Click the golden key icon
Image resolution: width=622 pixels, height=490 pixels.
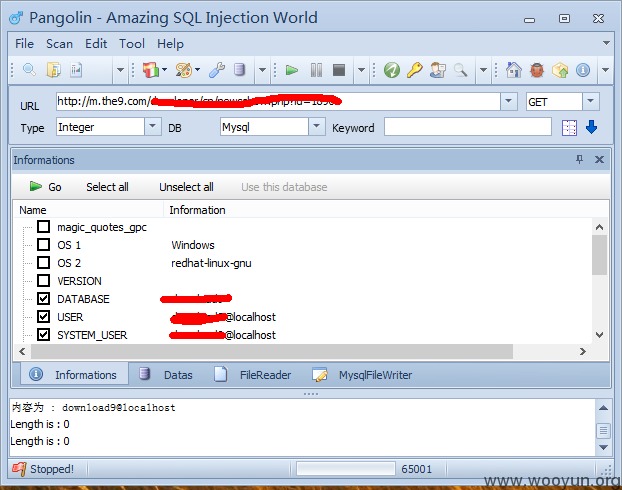(x=415, y=70)
